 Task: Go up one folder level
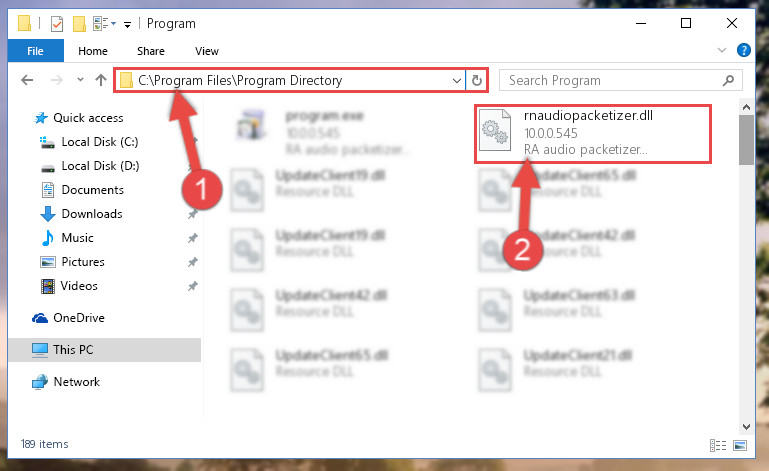(x=101, y=80)
